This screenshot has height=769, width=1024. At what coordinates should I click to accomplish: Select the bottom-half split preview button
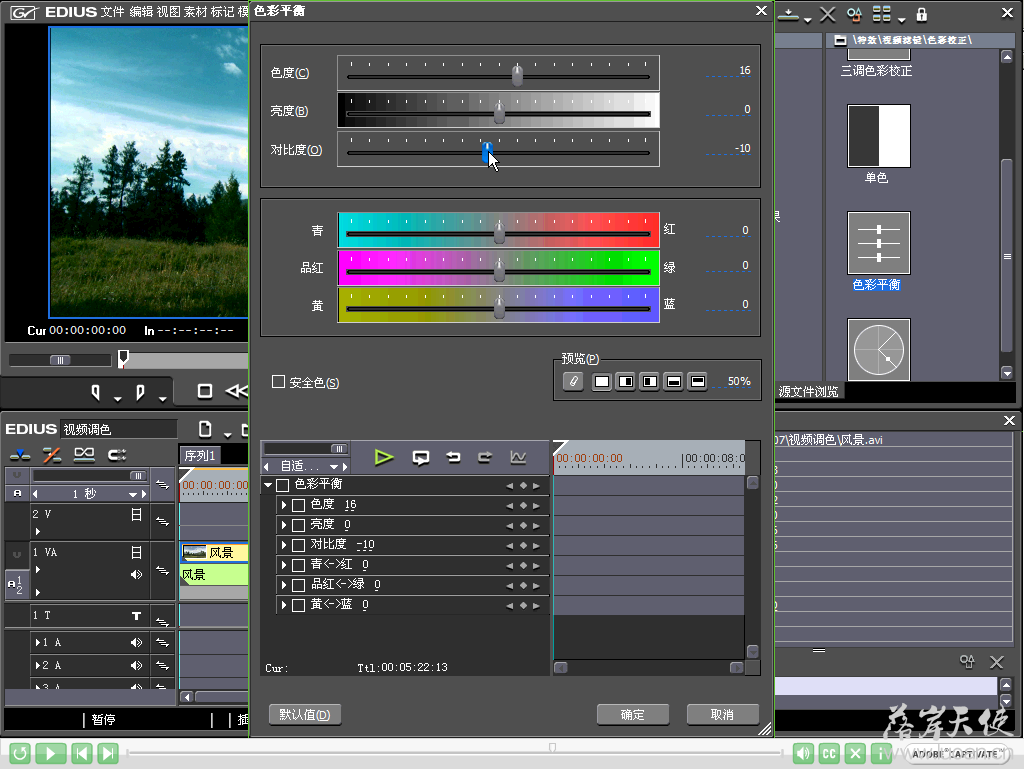tap(674, 381)
